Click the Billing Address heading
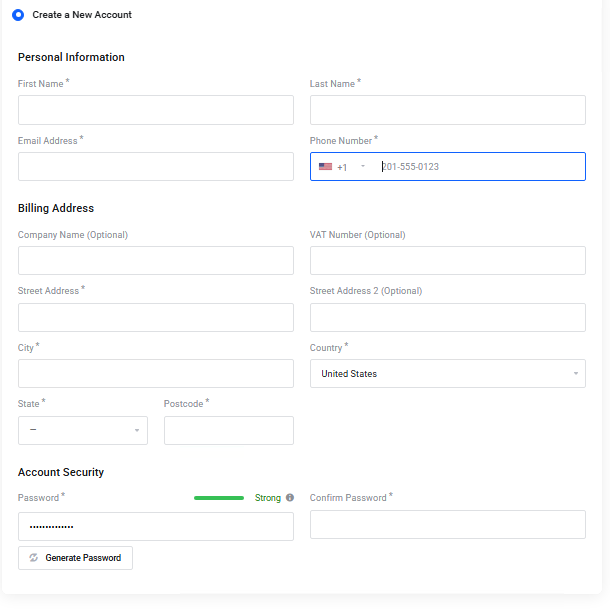 pos(56,208)
